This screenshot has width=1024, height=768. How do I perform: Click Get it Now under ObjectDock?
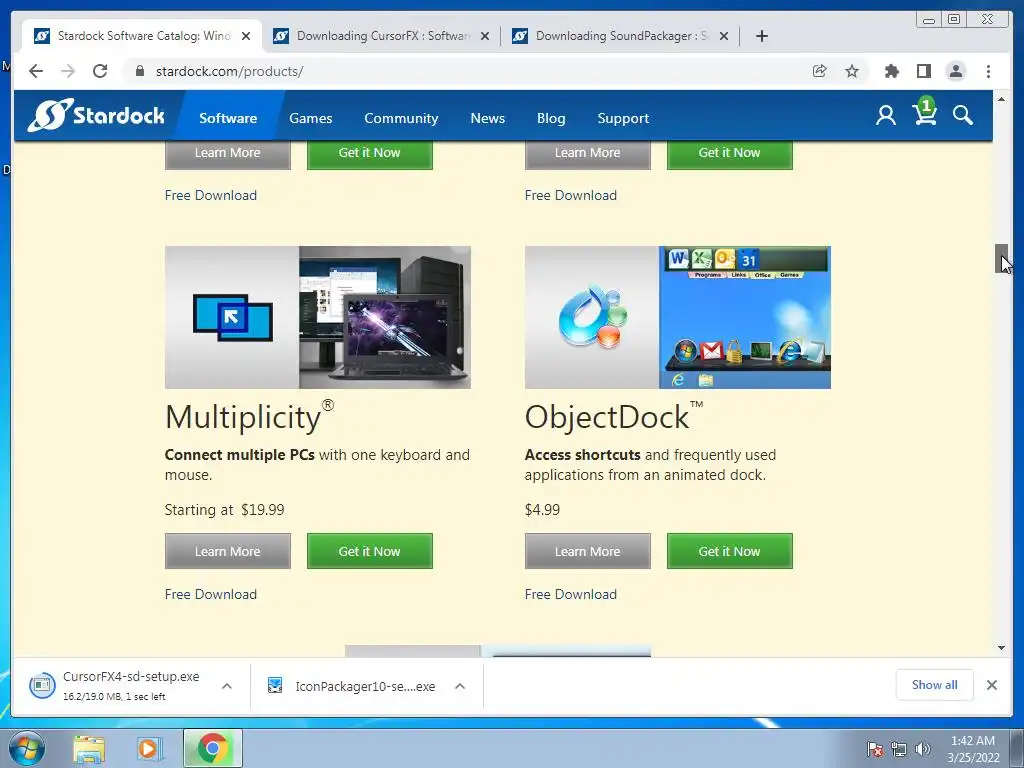click(729, 551)
